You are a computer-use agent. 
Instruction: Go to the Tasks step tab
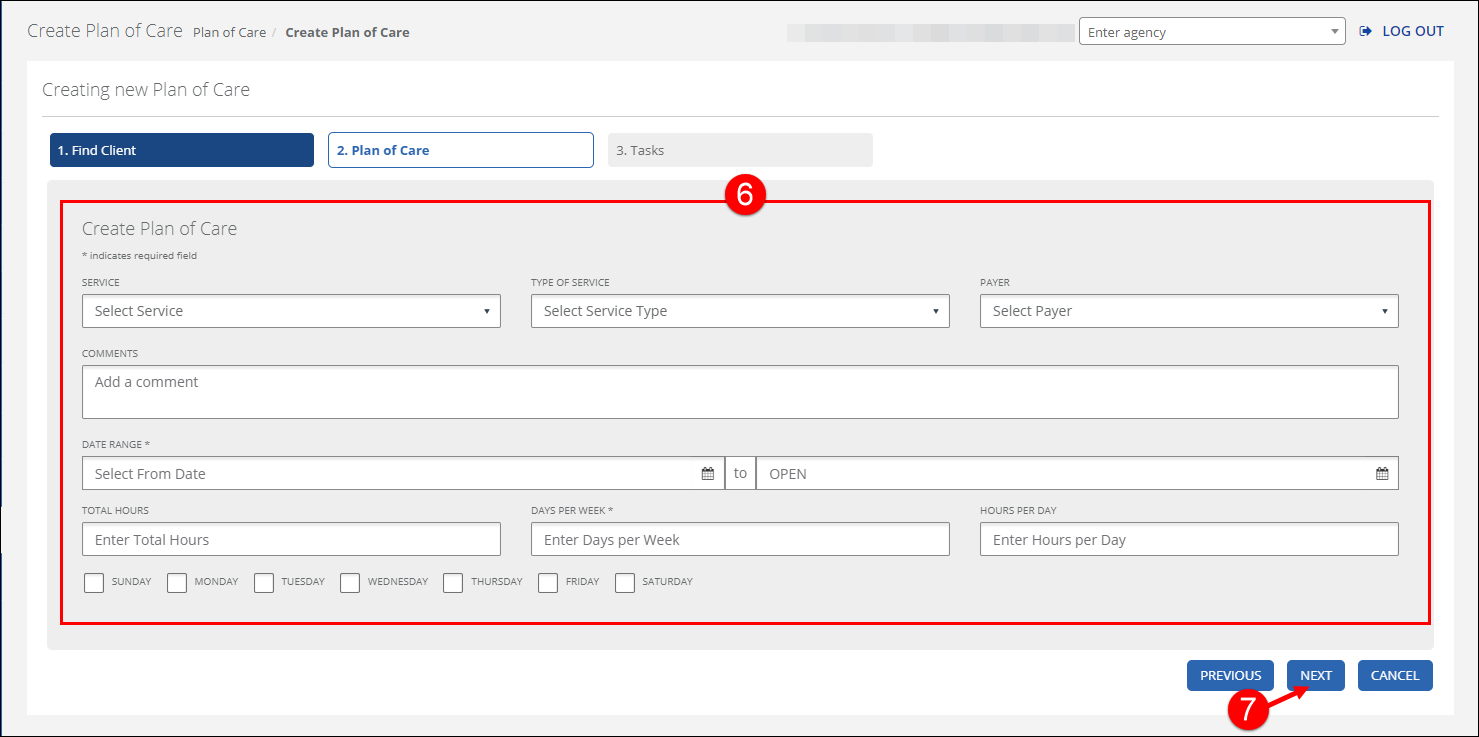740,150
